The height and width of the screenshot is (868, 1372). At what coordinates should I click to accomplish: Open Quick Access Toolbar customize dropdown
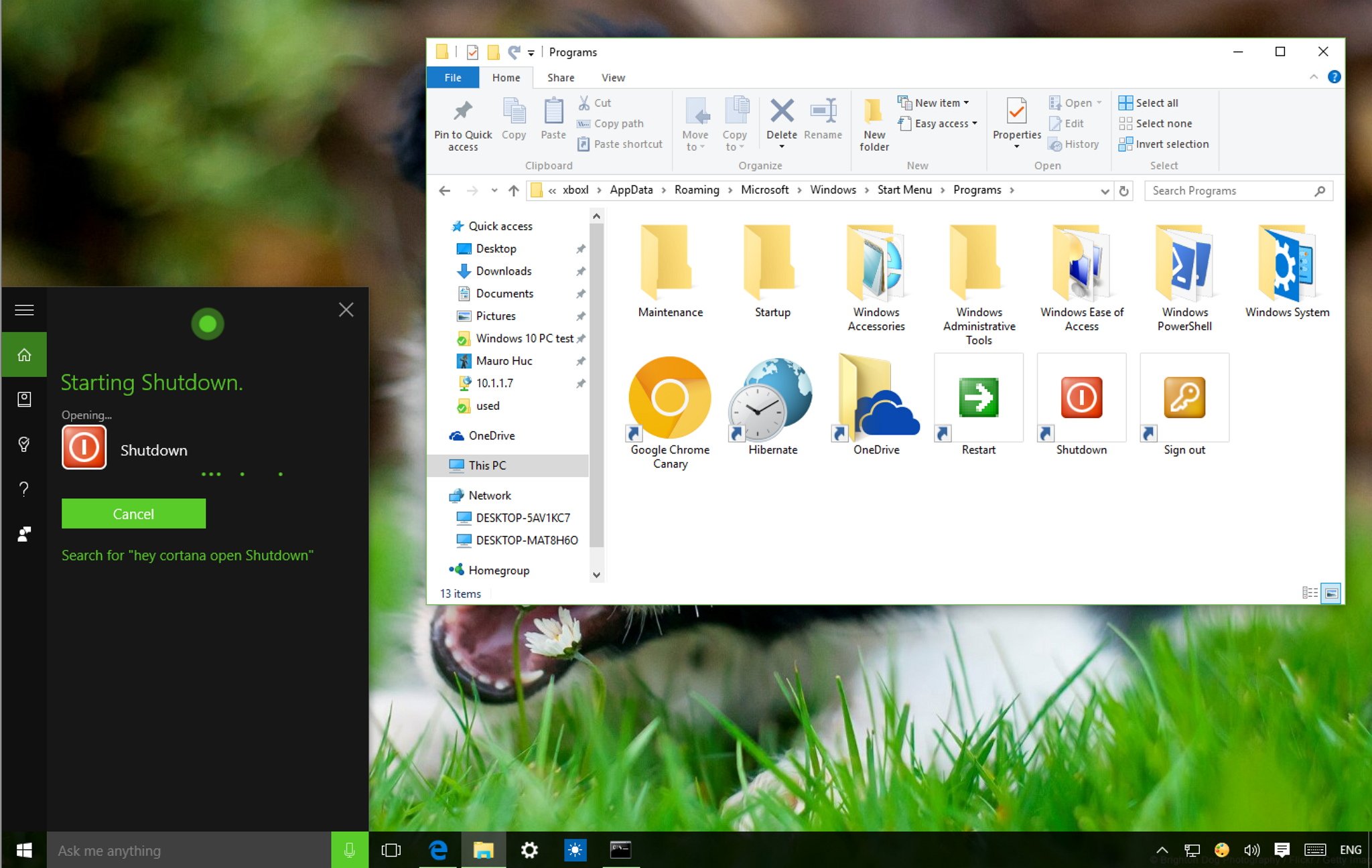531,52
